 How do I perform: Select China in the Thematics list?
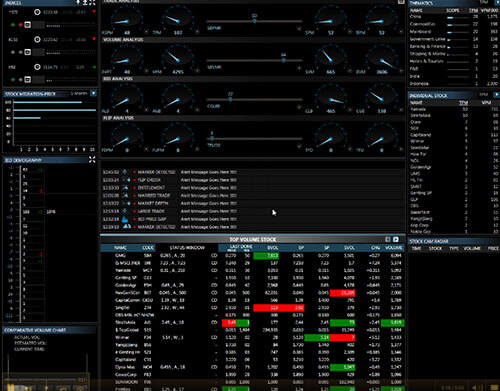454,16
